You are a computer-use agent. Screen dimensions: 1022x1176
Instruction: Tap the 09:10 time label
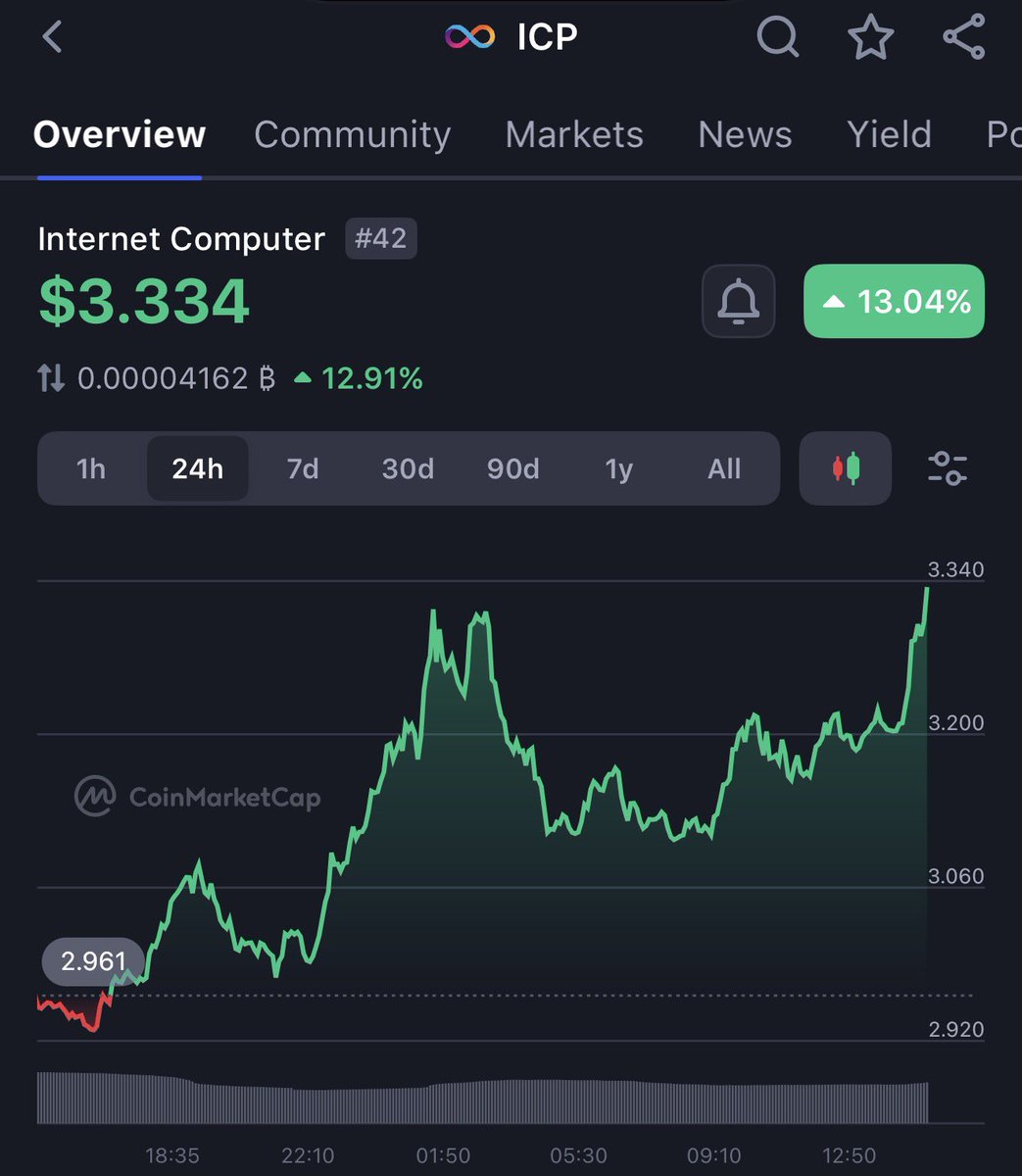coord(713,1156)
